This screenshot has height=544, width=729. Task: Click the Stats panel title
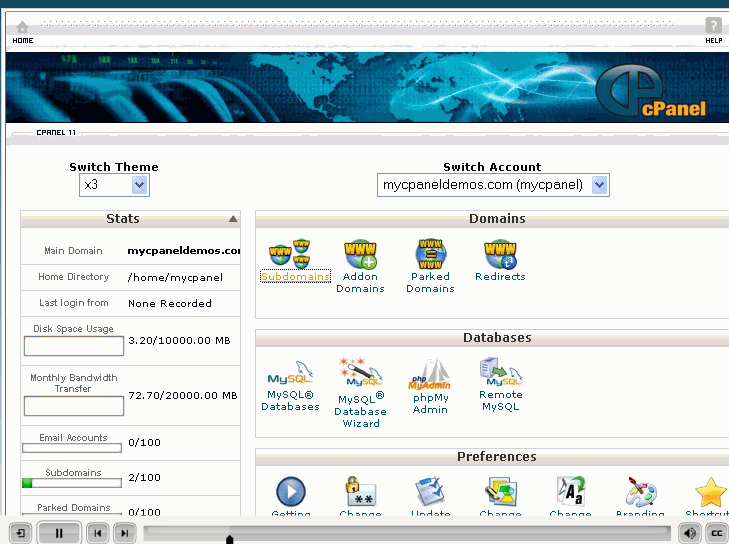123,219
